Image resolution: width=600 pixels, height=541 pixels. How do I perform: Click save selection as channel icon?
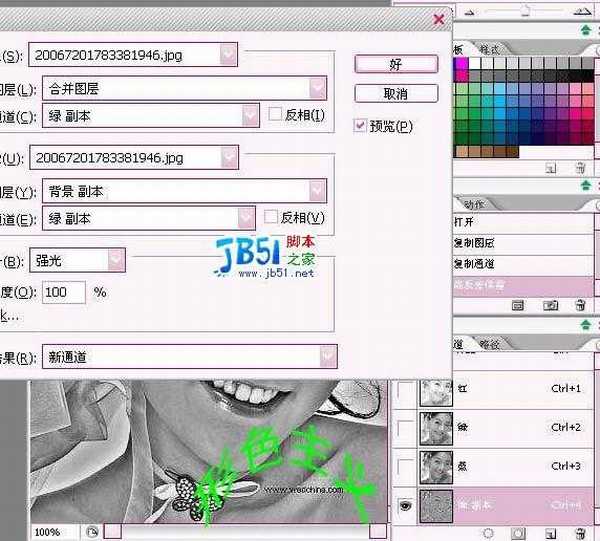[519, 534]
